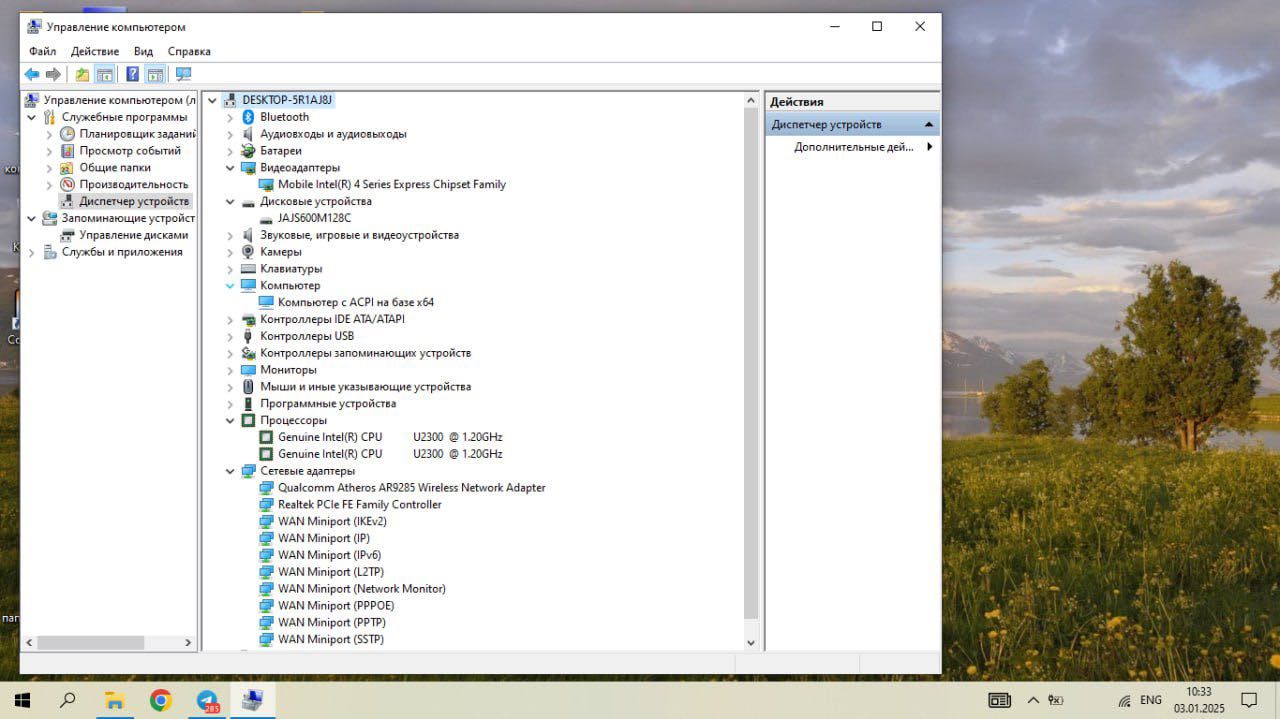Open the Wi-Fi network tray icon
This screenshot has width=1280, height=719.
click(1124, 701)
